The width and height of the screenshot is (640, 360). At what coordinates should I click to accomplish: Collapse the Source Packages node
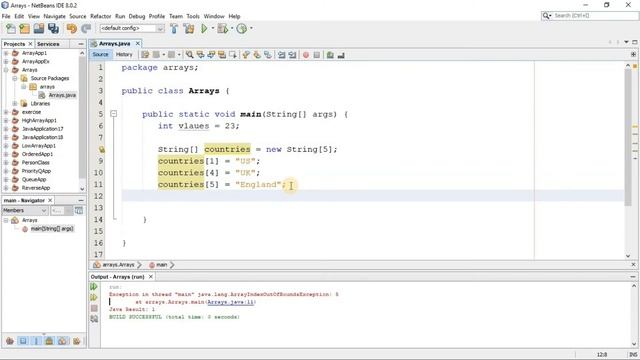pyautogui.click(x=15, y=78)
